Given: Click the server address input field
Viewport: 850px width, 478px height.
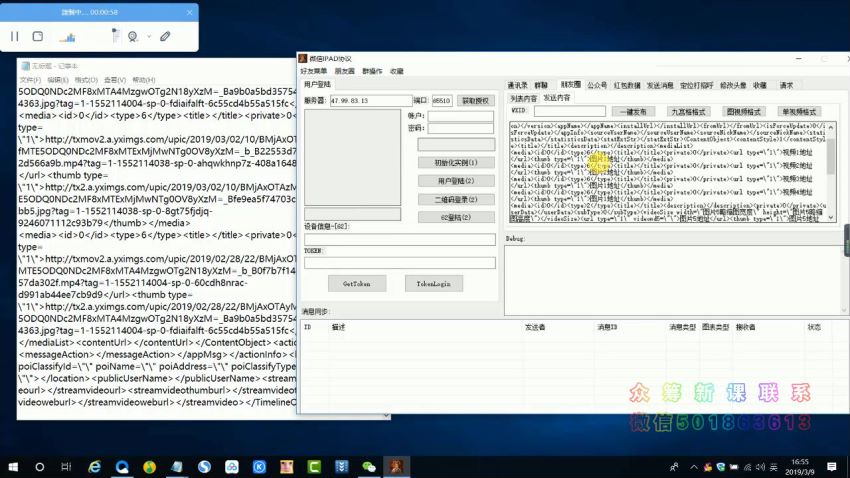Looking at the screenshot, I should coord(371,101).
